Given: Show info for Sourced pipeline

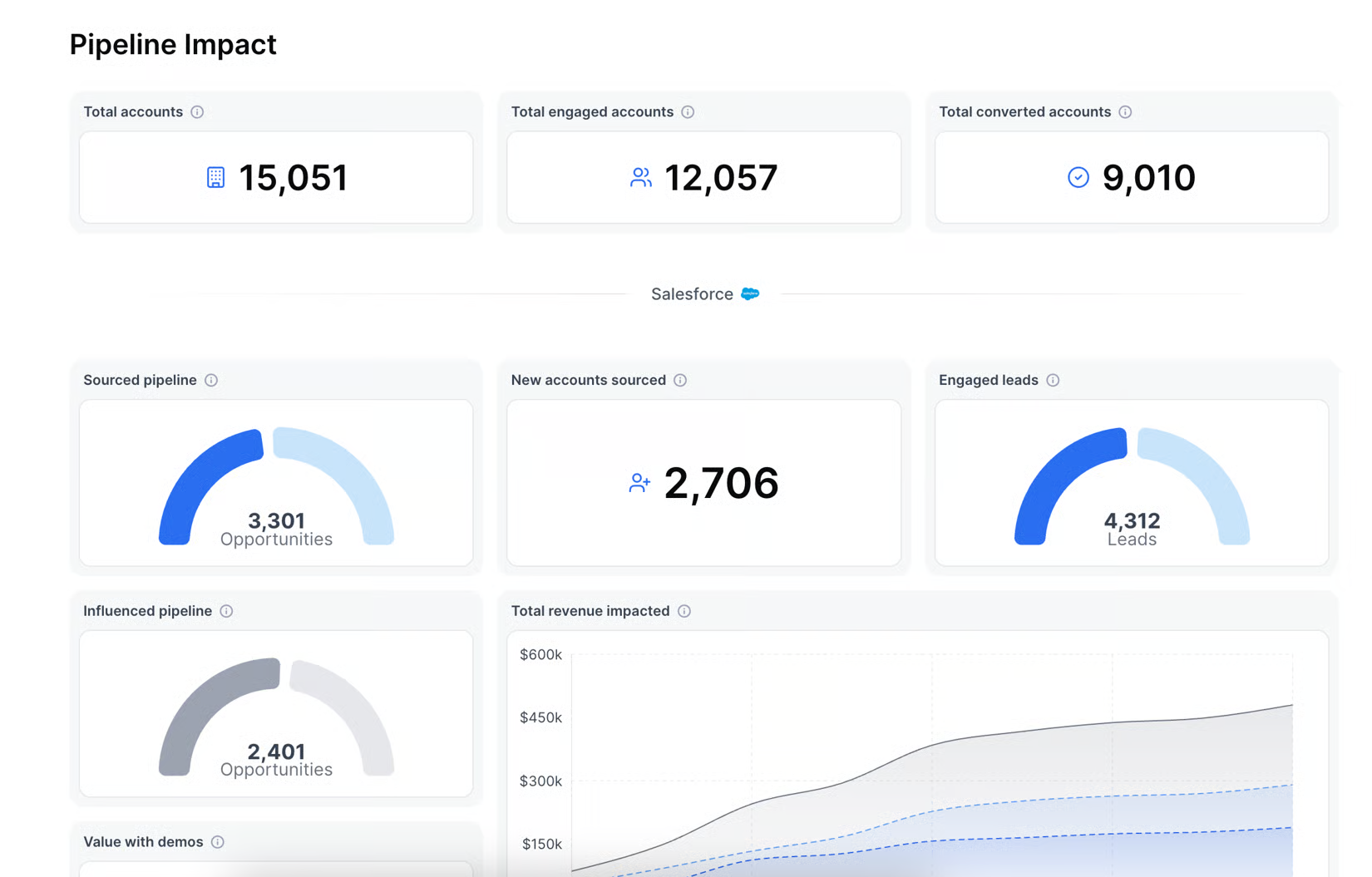Looking at the screenshot, I should [x=211, y=380].
